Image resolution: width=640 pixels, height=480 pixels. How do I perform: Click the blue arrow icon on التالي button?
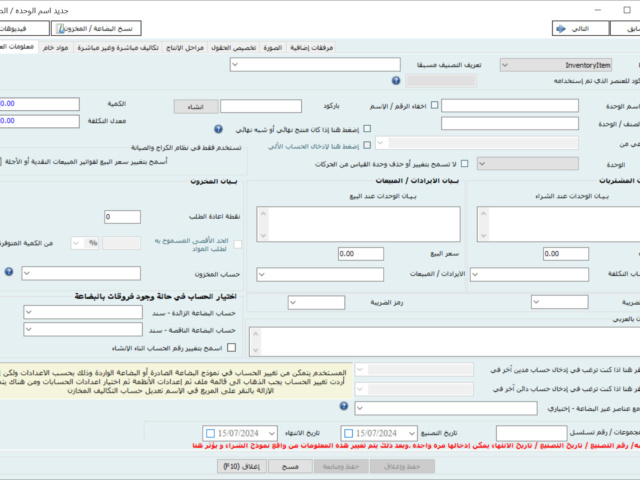[x=561, y=29]
